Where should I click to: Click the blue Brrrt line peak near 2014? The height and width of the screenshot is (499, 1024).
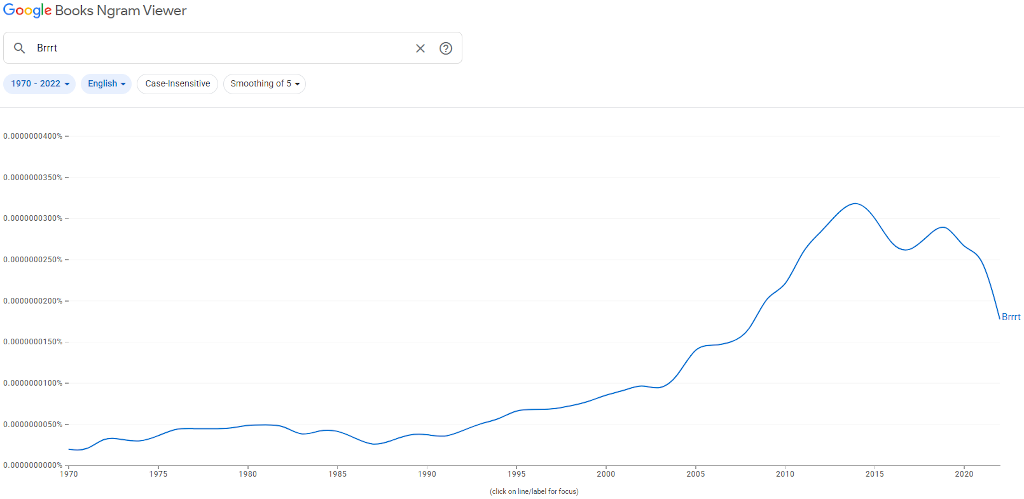[x=854, y=204]
